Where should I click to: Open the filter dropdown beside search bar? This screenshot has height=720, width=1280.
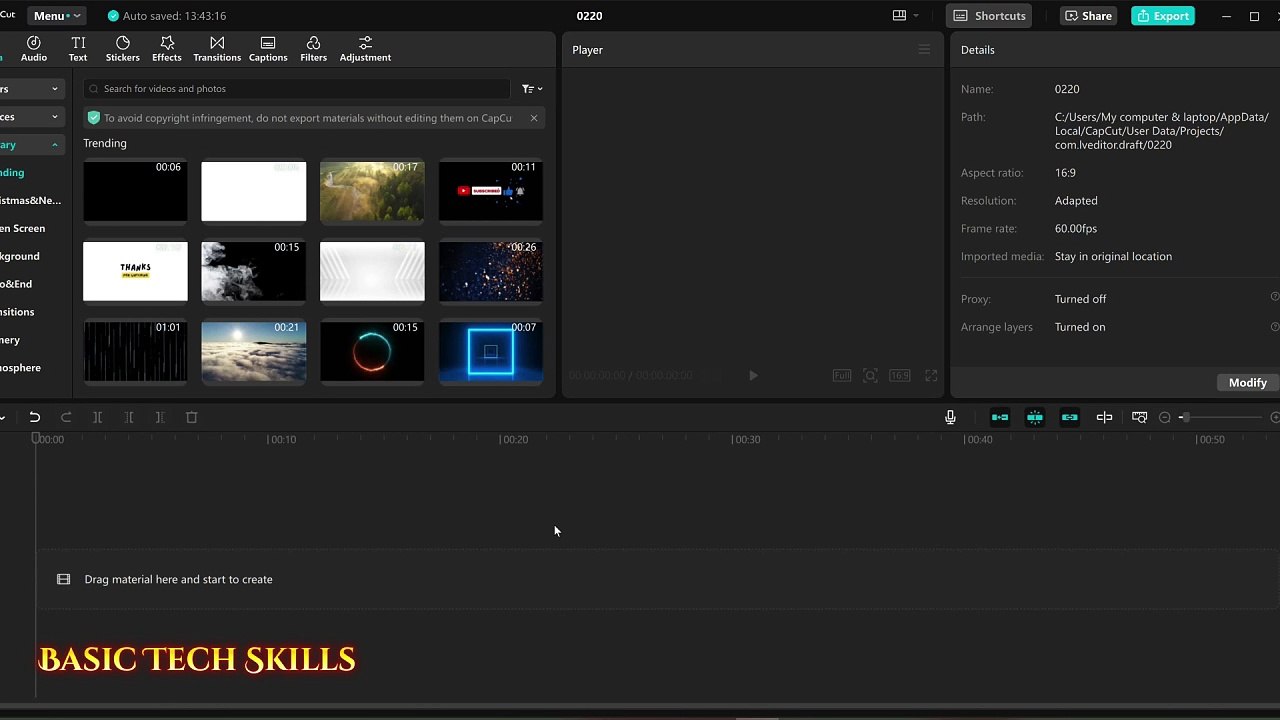coord(532,89)
